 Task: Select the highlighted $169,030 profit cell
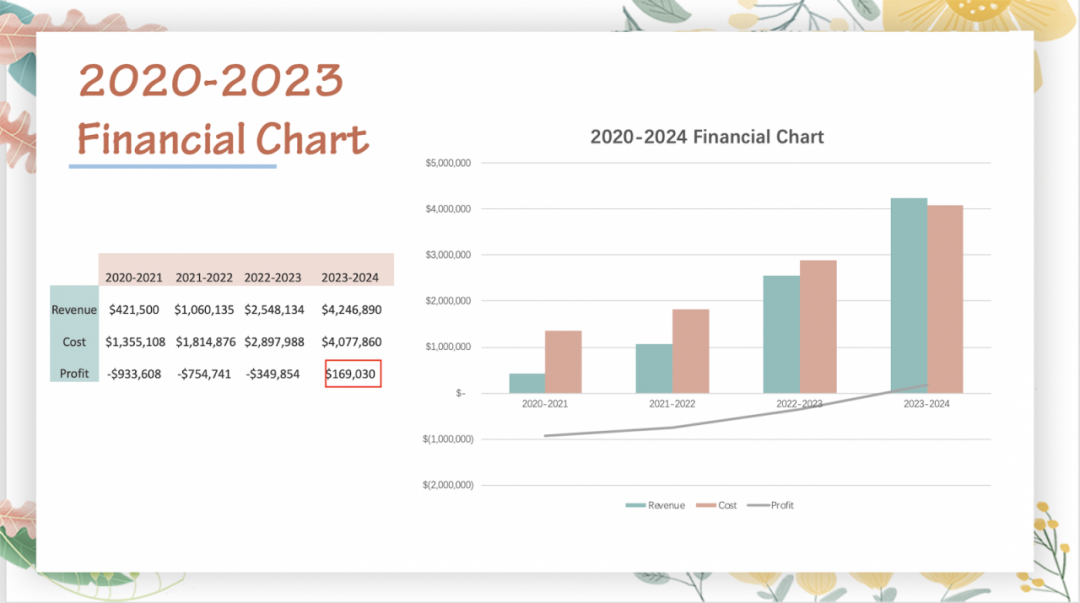[352, 374]
